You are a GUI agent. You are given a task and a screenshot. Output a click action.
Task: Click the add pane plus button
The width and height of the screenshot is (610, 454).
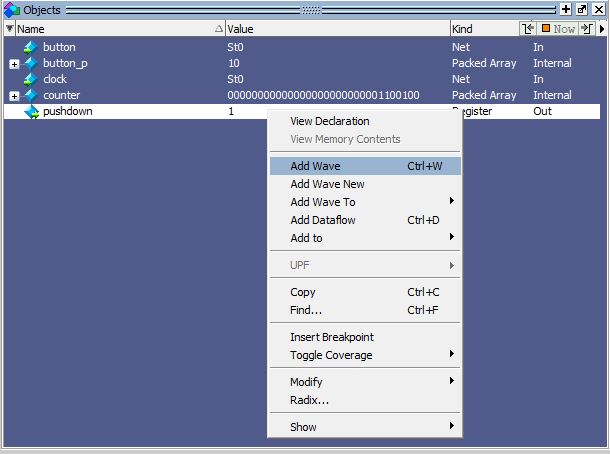click(566, 9)
